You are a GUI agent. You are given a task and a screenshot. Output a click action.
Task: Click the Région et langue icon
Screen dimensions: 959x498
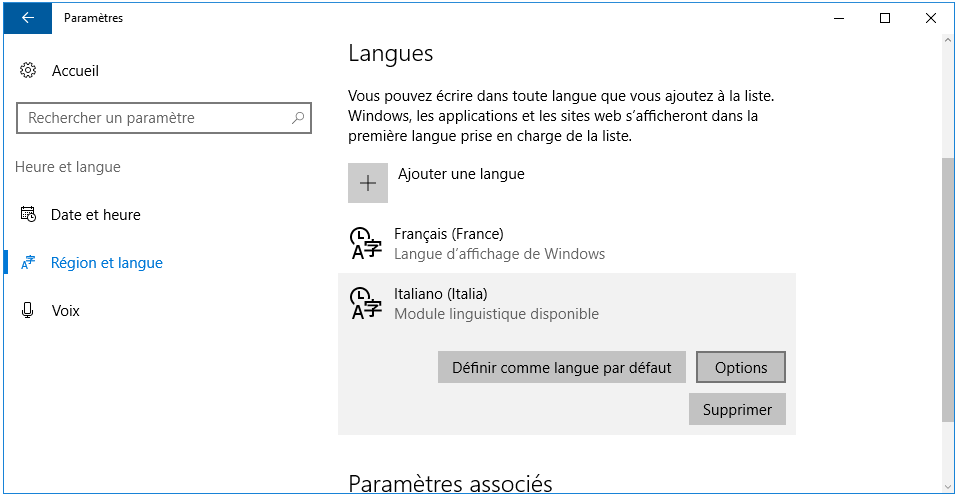[x=28, y=262]
